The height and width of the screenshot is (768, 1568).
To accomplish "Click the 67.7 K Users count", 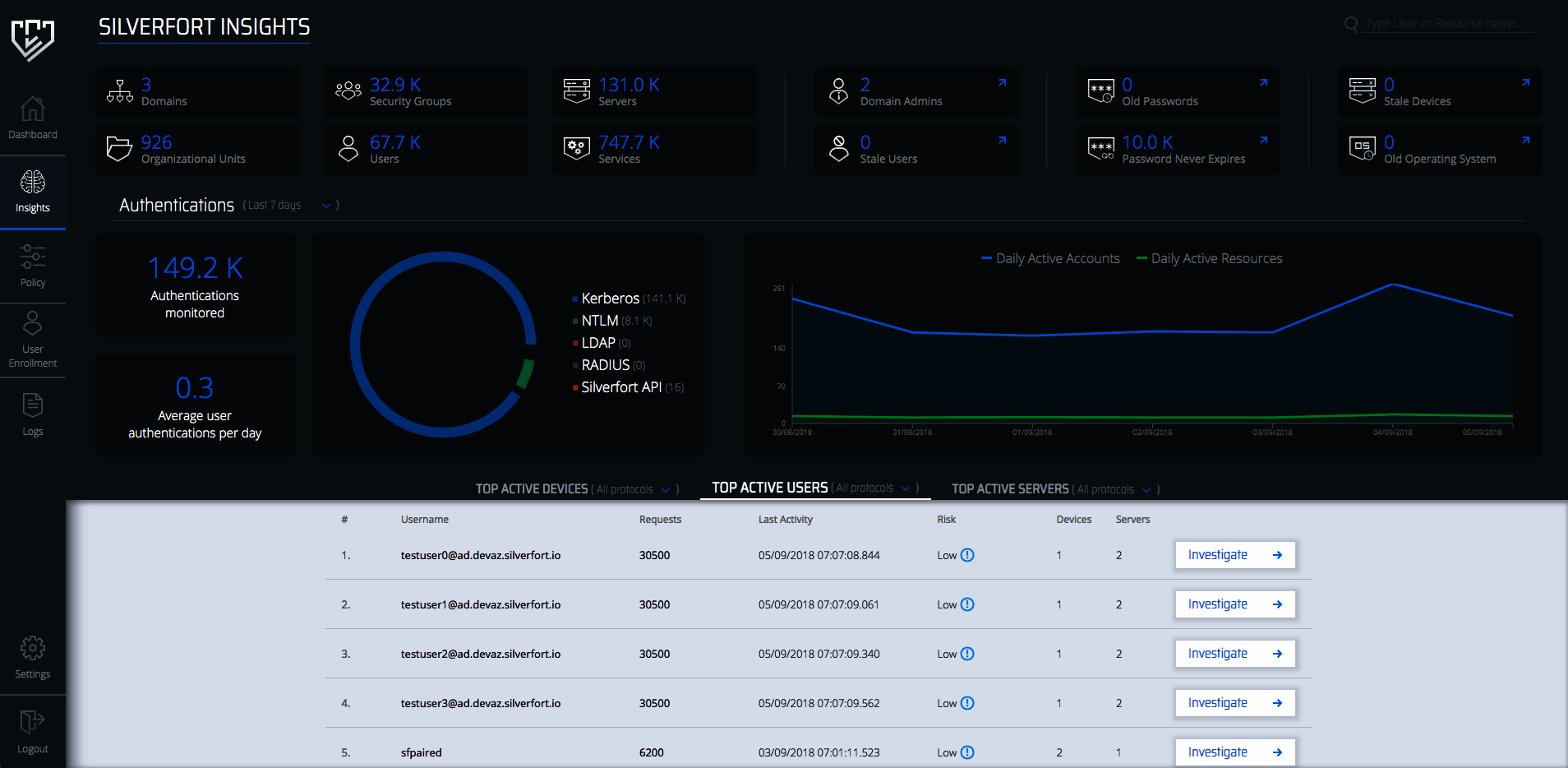I will pyautogui.click(x=394, y=142).
